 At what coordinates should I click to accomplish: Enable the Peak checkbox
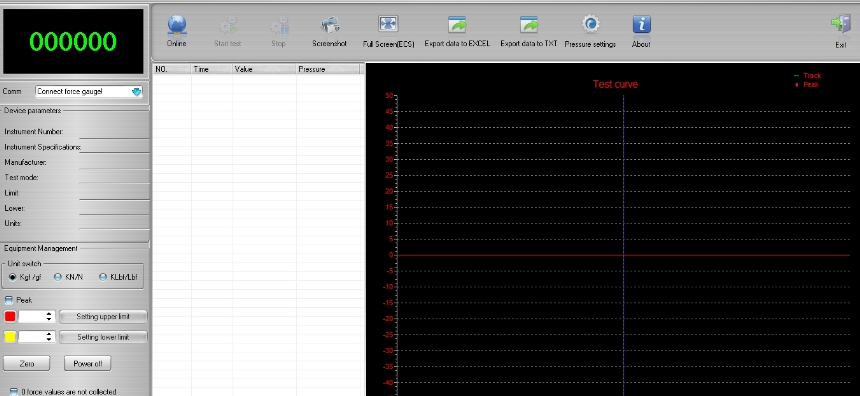coord(9,300)
